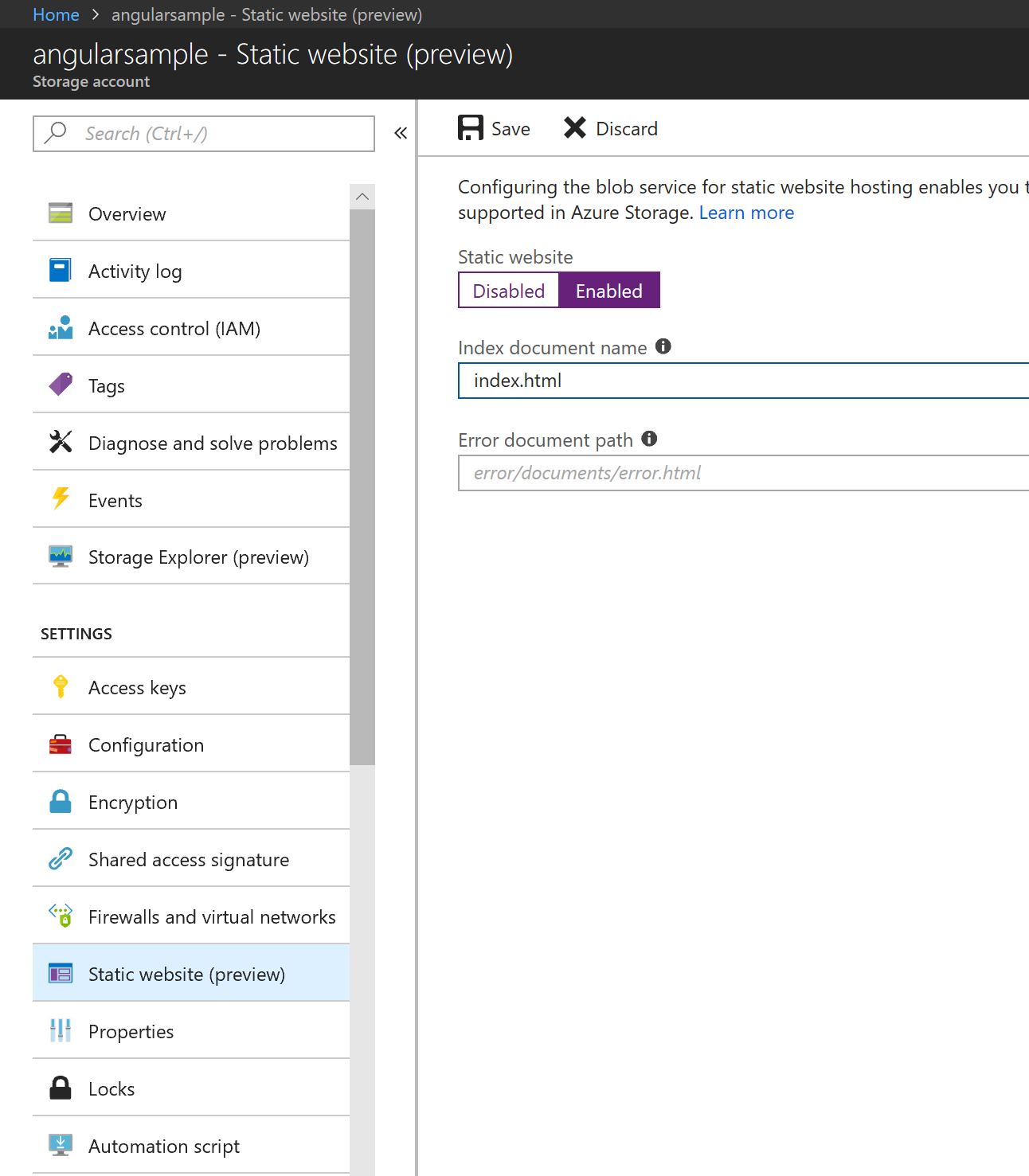
Task: Open Encryption settings
Action: pos(191,802)
